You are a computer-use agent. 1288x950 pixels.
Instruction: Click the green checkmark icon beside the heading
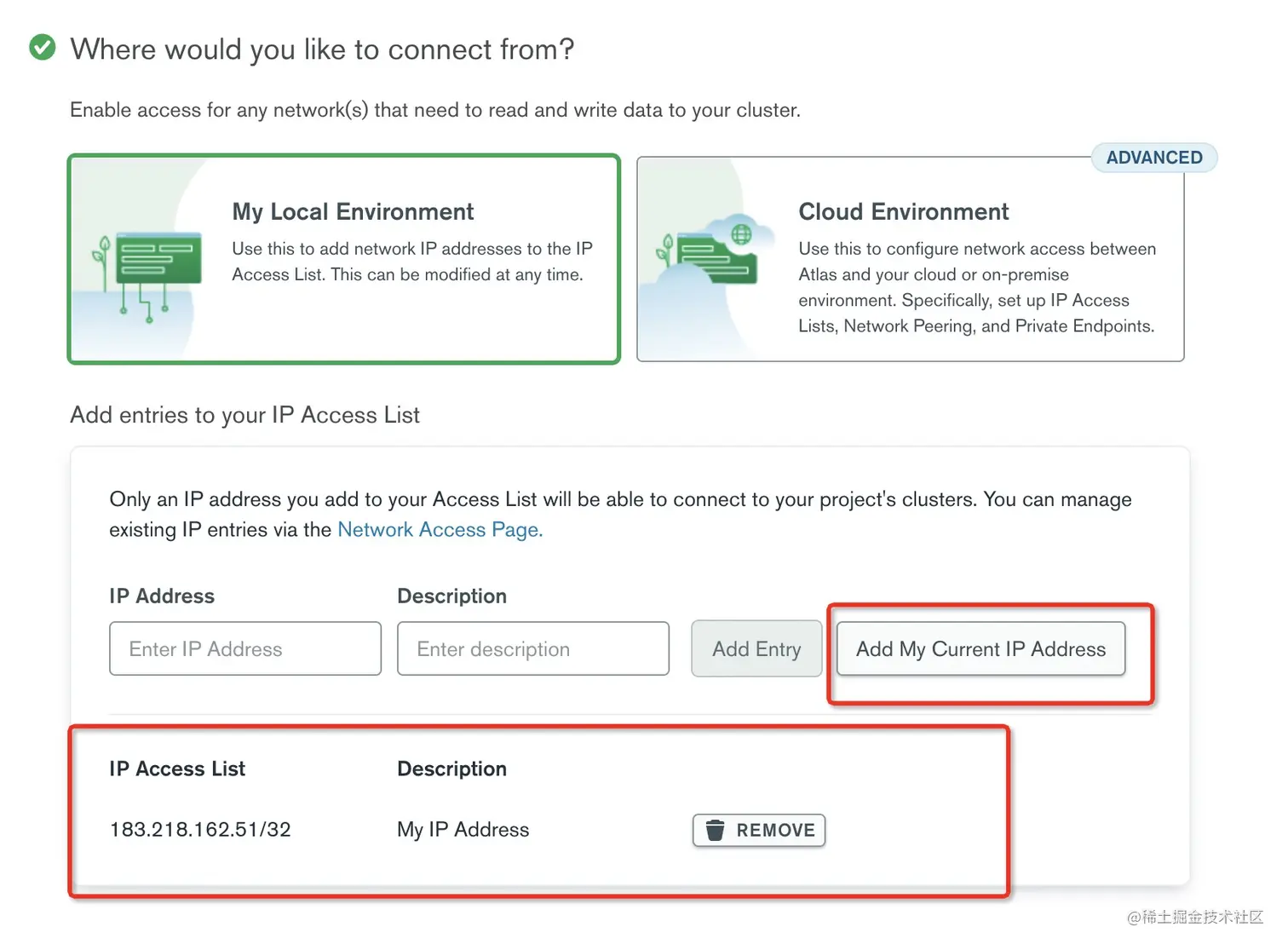[x=43, y=48]
